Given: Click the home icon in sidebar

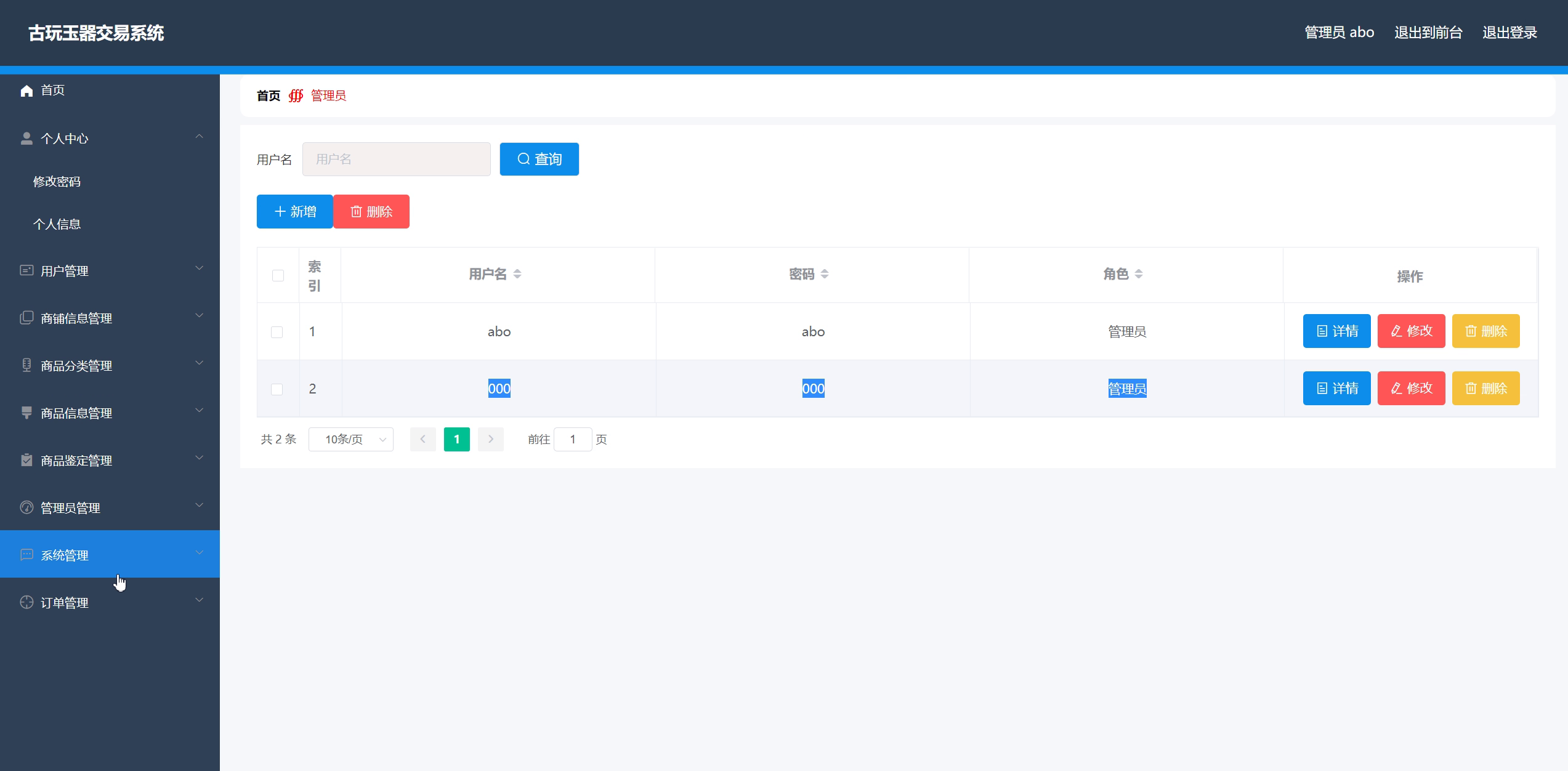Looking at the screenshot, I should point(26,91).
